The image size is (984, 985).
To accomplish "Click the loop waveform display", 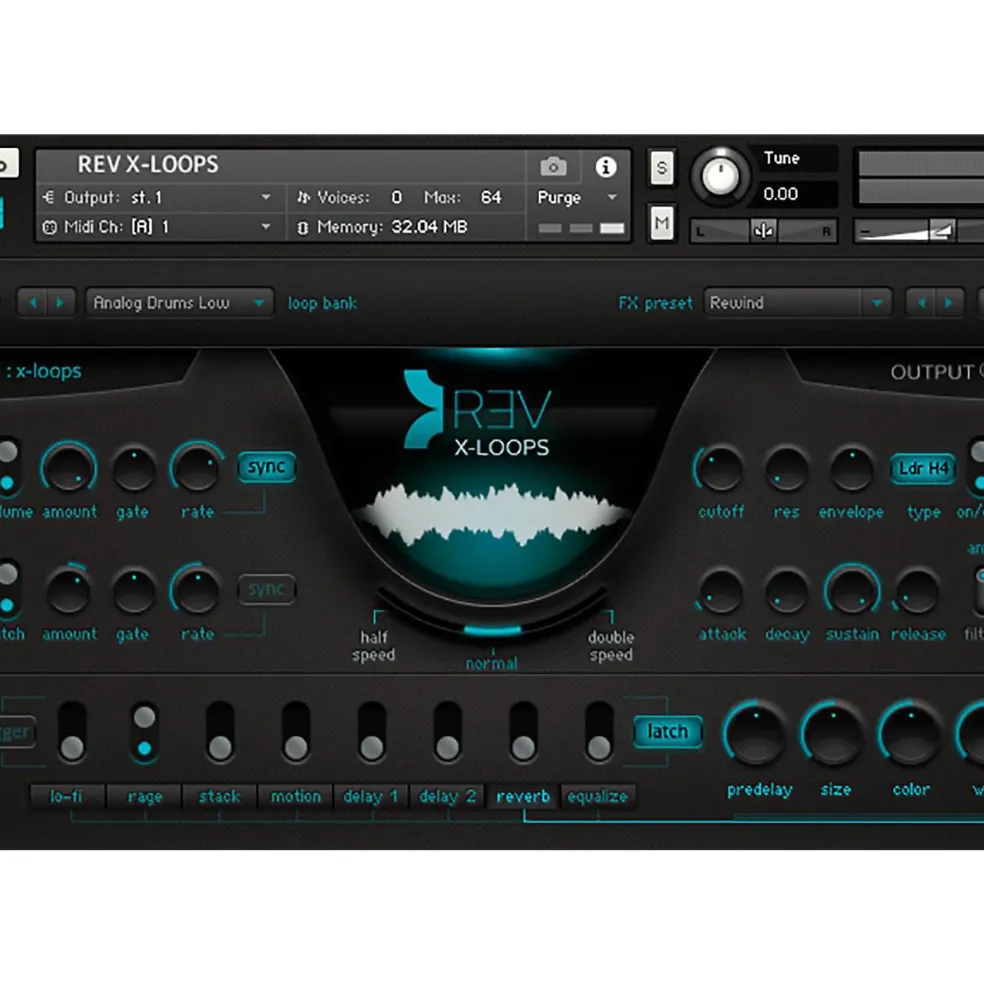I will click(493, 513).
